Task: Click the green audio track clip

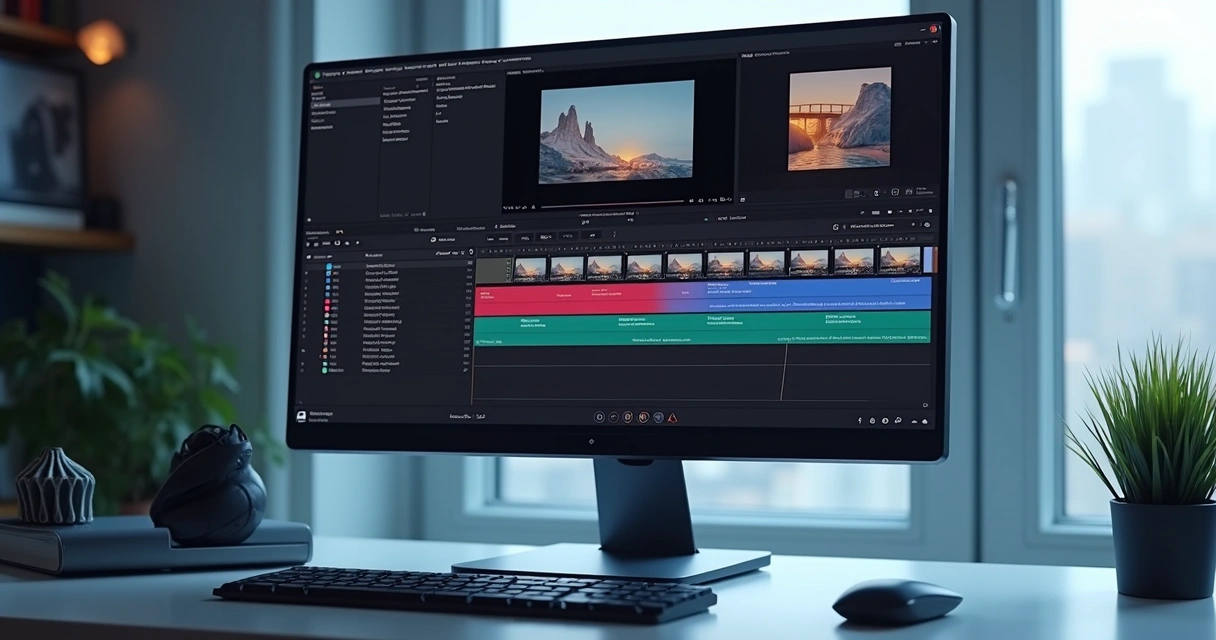Action: (700, 328)
